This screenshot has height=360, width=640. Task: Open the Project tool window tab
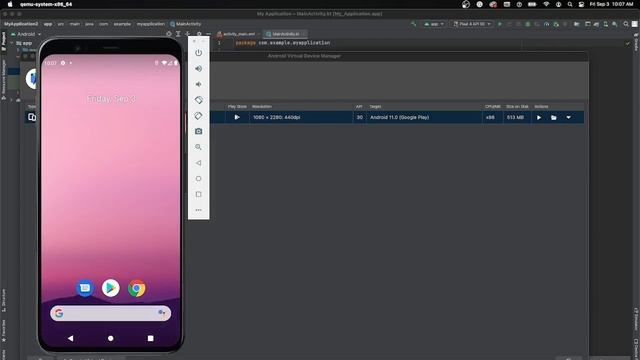pos(4,41)
